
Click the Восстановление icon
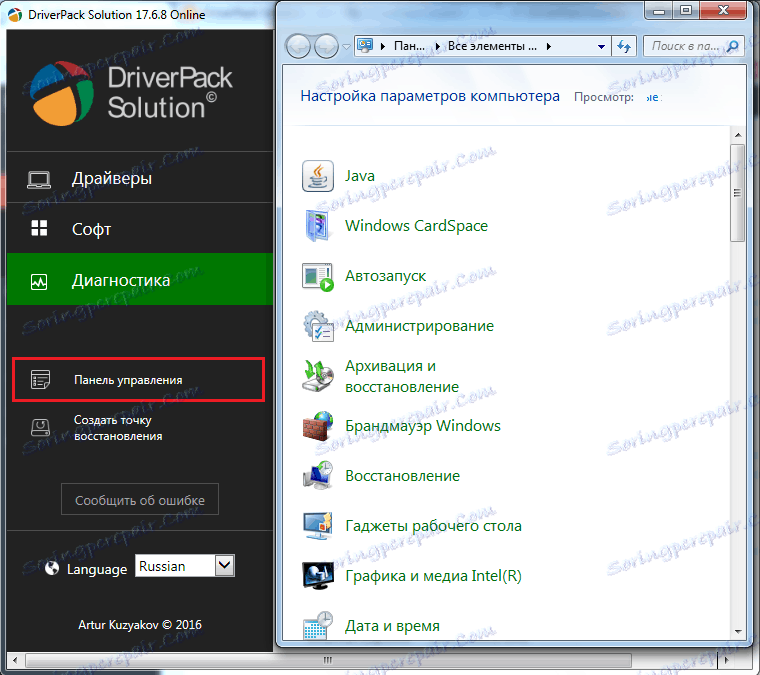(x=318, y=476)
